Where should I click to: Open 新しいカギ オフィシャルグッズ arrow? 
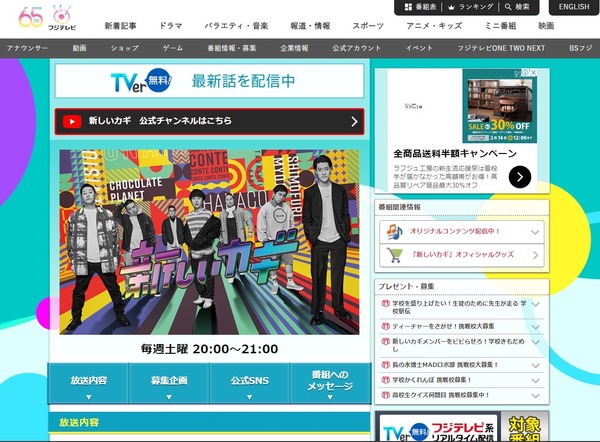(535, 255)
